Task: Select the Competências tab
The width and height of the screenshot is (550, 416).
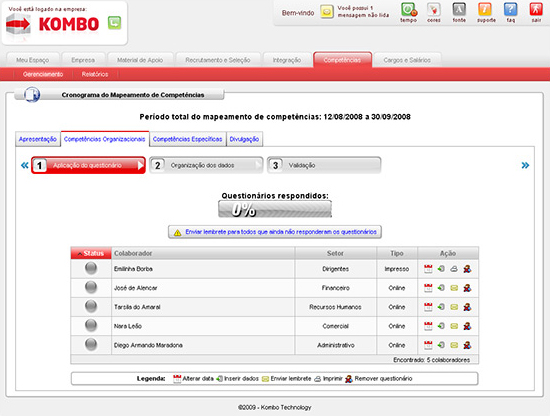Action: pos(342,60)
